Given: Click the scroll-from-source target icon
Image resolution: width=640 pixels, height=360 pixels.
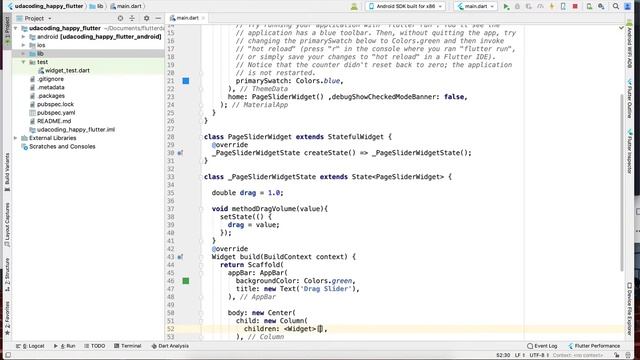Looking at the screenshot, I should click(x=120, y=18).
